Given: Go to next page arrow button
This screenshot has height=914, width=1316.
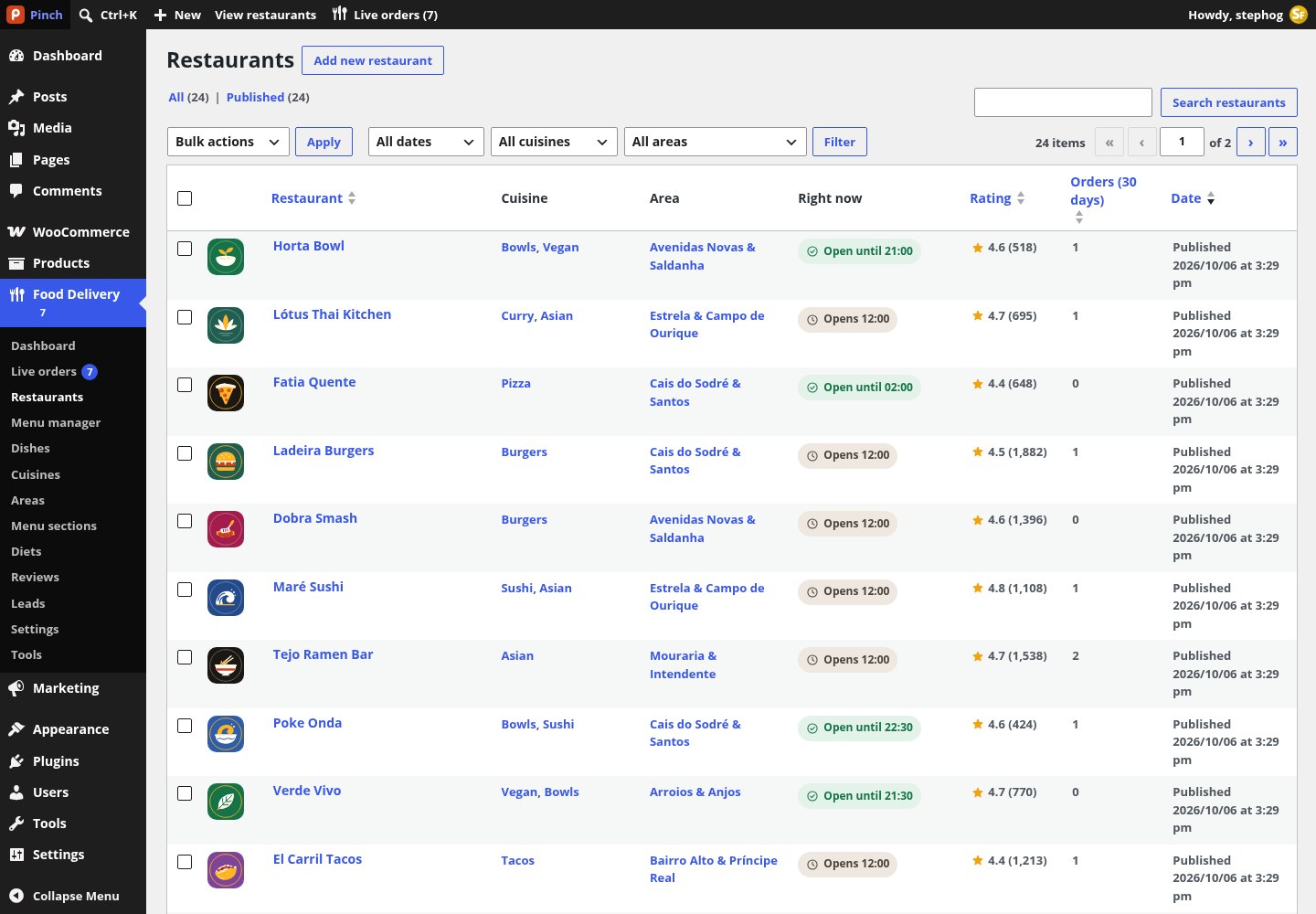Looking at the screenshot, I should [x=1251, y=142].
